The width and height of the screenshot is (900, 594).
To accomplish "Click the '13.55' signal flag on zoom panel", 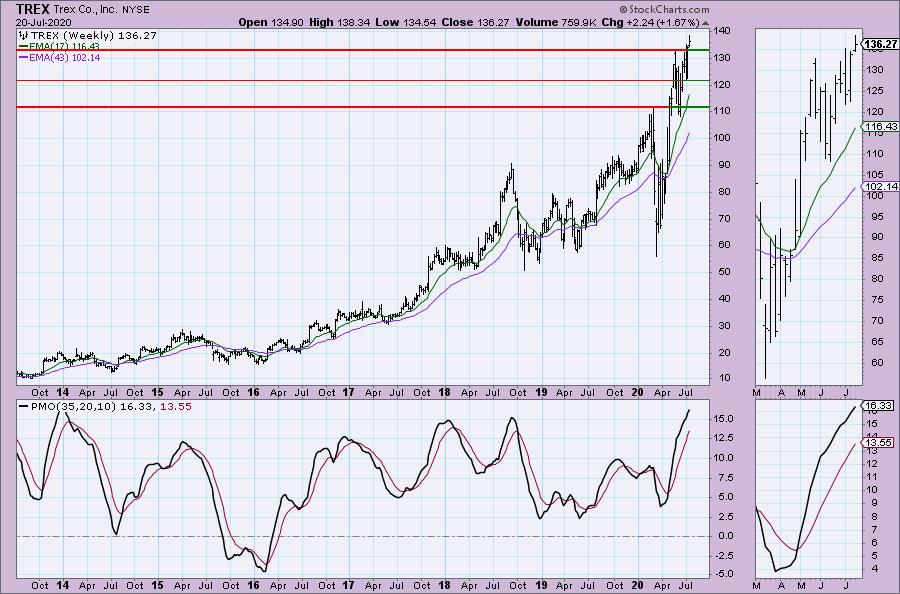I will [879, 442].
